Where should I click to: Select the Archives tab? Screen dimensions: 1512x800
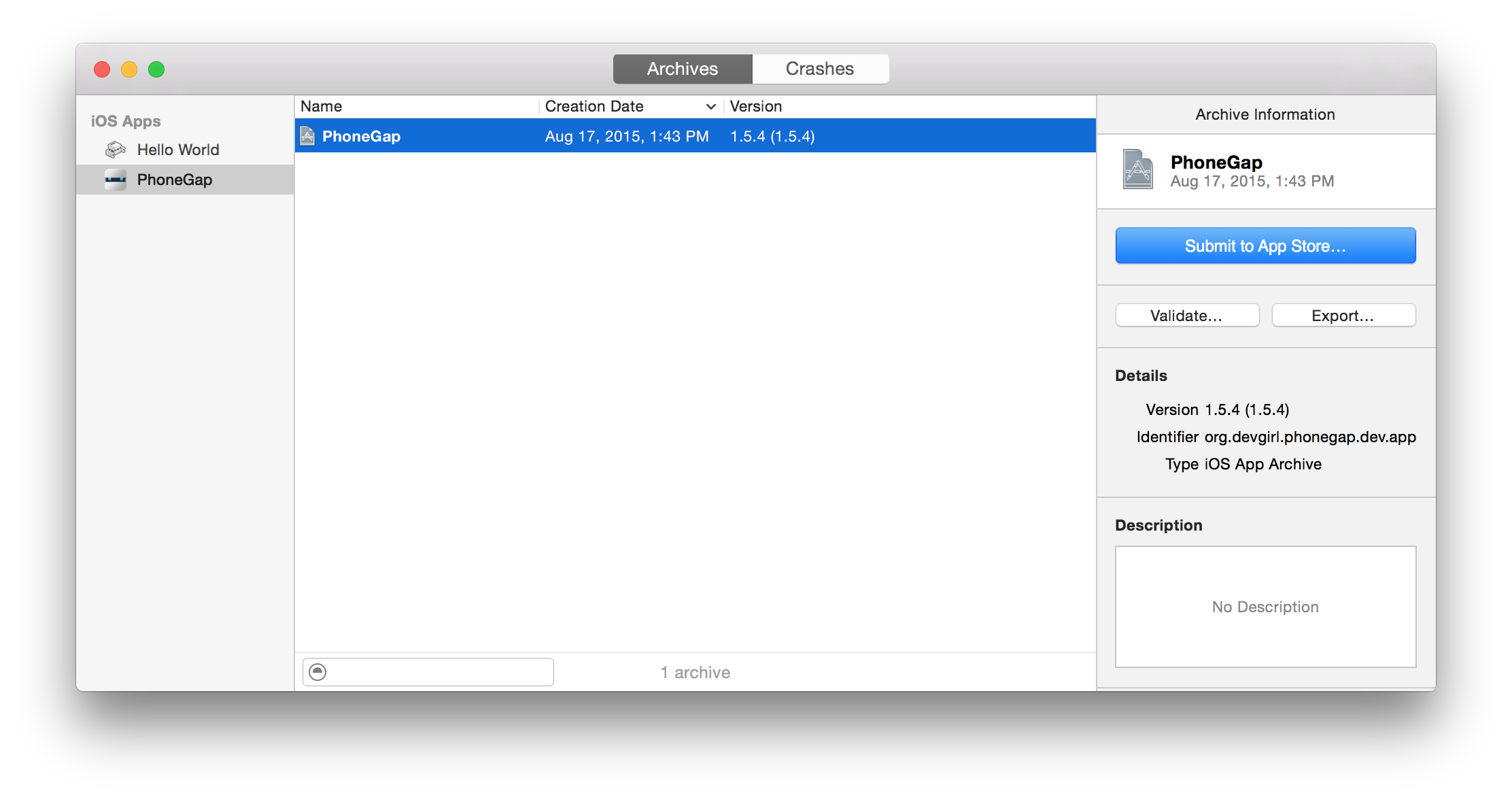[683, 69]
